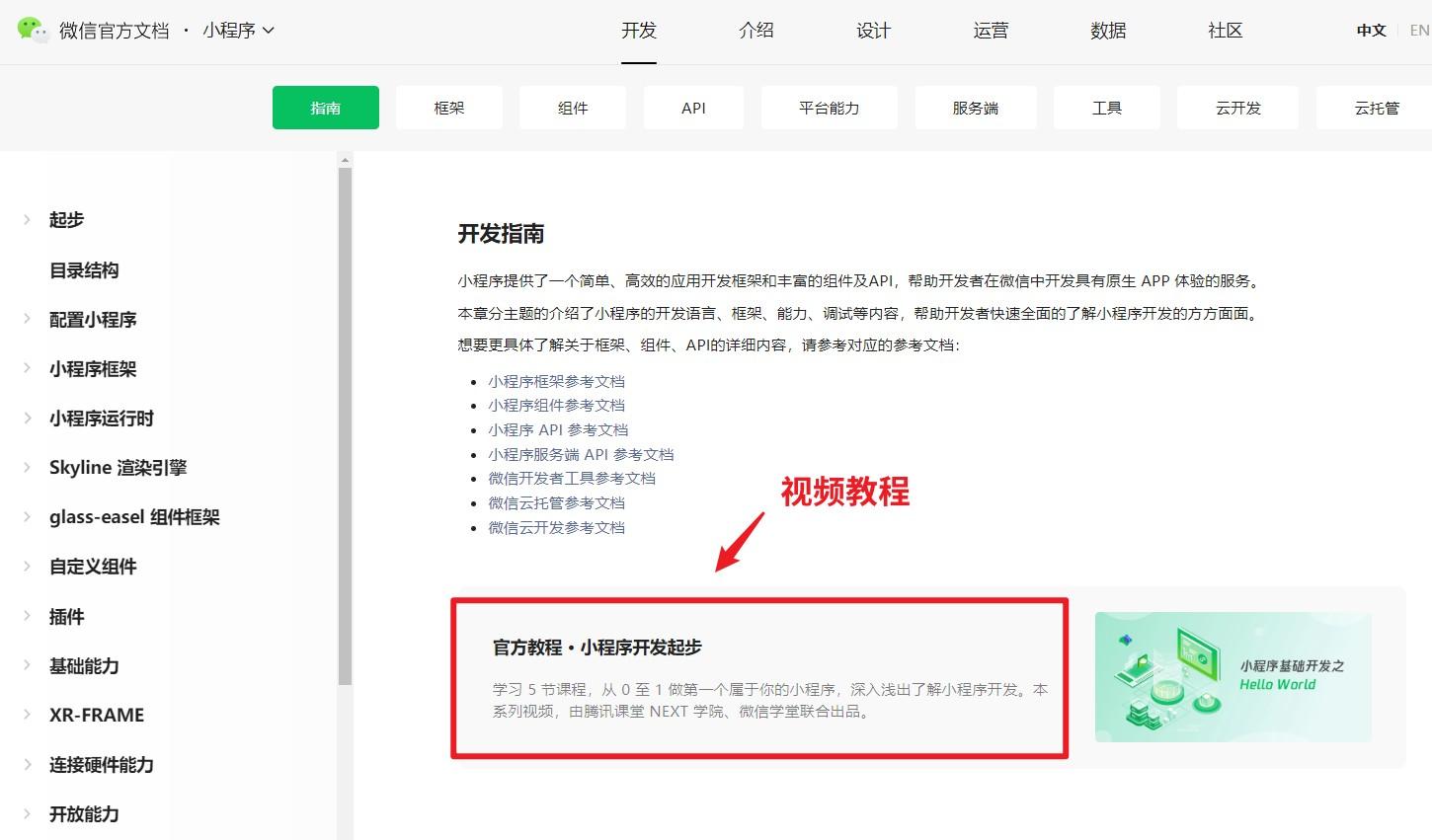The width and height of the screenshot is (1432, 840).
Task: Open the 组件 sub-navigation button
Action: 573,108
